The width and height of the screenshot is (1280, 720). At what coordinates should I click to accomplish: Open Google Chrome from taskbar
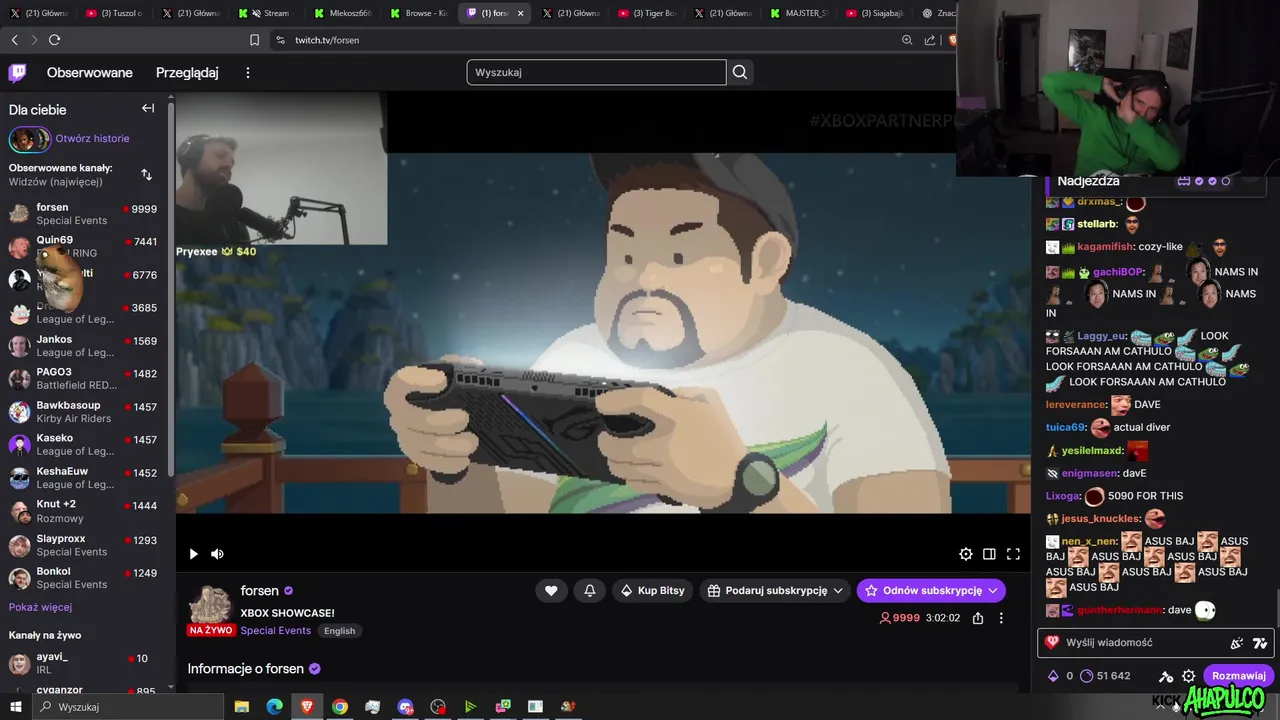point(340,706)
